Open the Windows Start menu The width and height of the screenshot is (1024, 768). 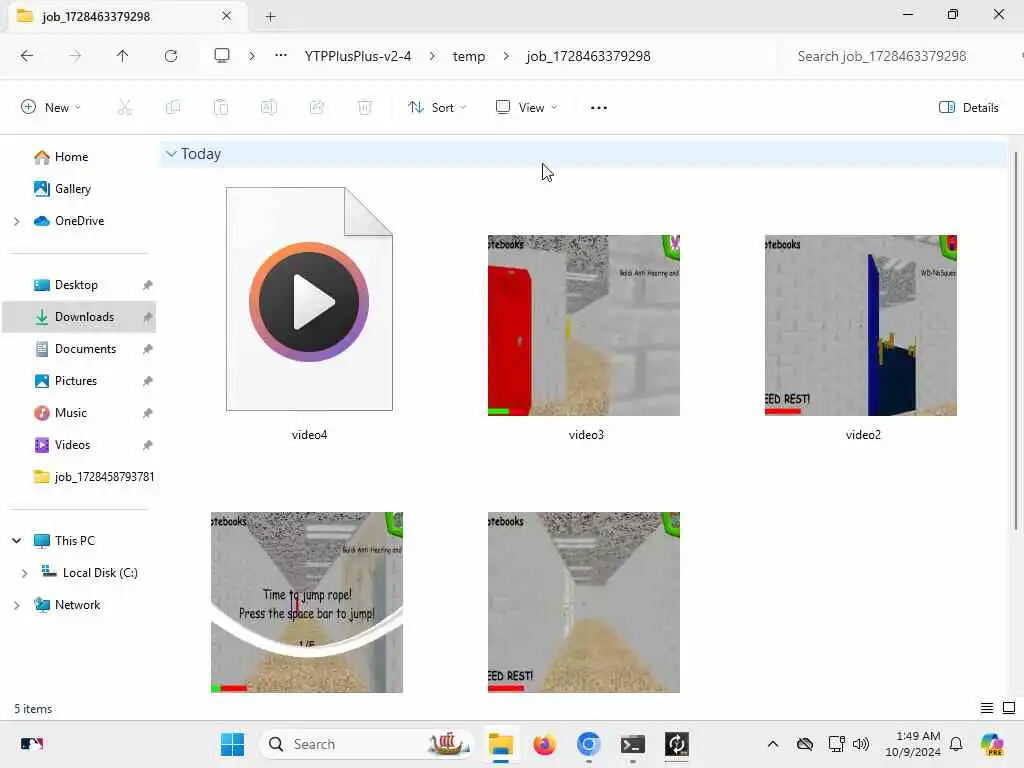click(x=232, y=744)
